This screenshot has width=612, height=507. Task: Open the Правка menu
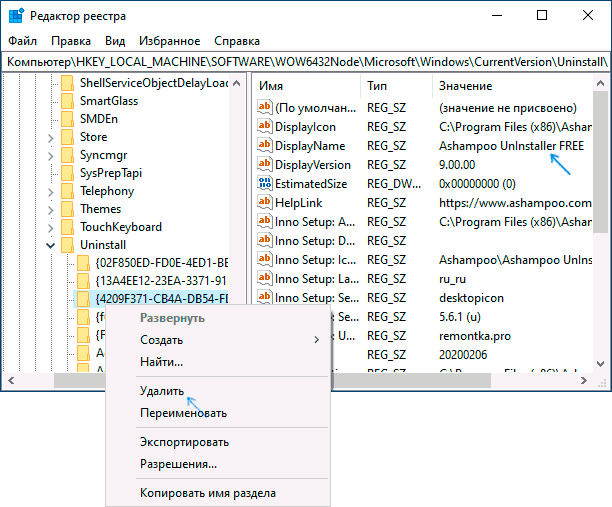point(71,41)
